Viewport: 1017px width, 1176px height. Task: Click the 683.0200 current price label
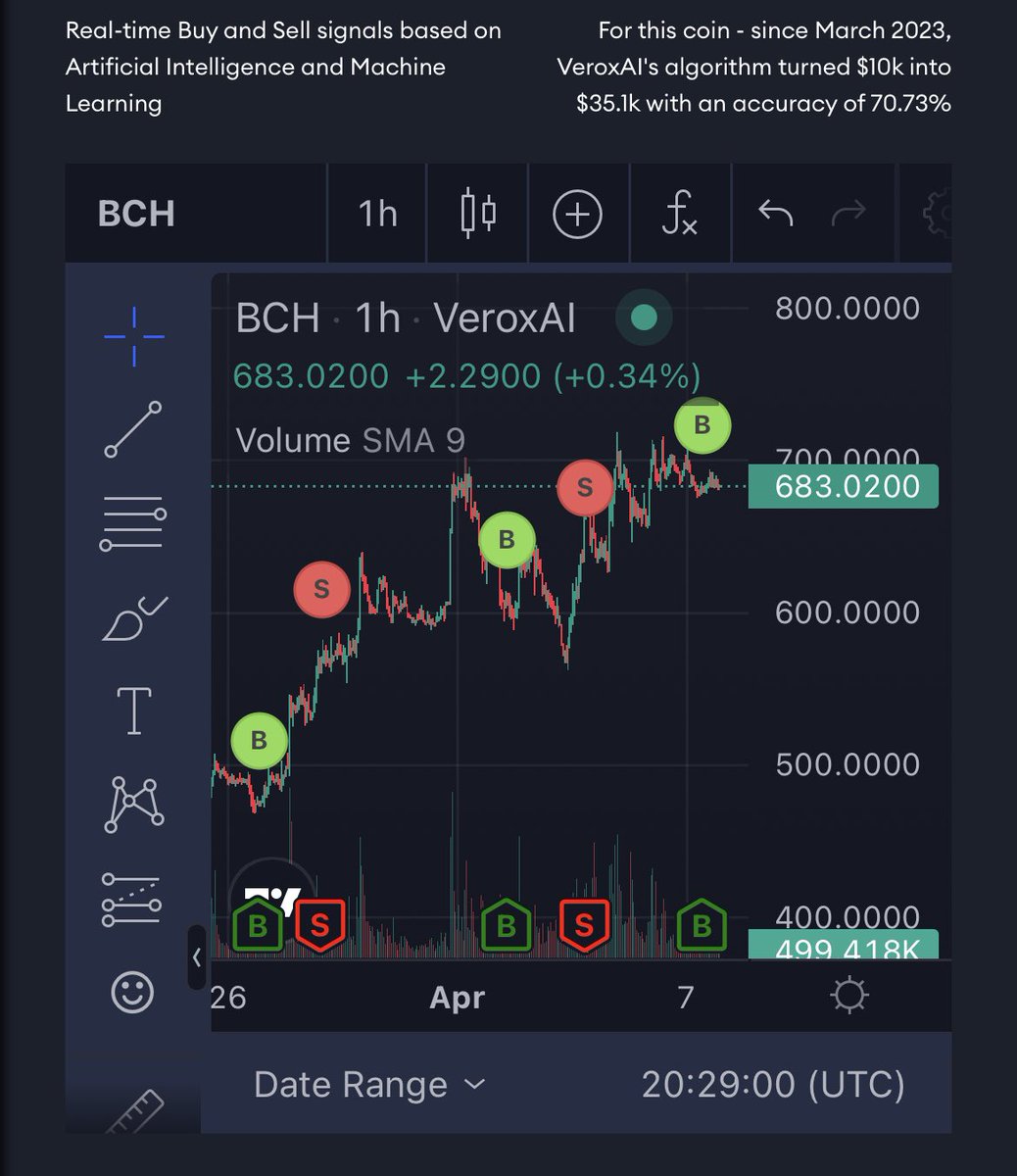844,487
